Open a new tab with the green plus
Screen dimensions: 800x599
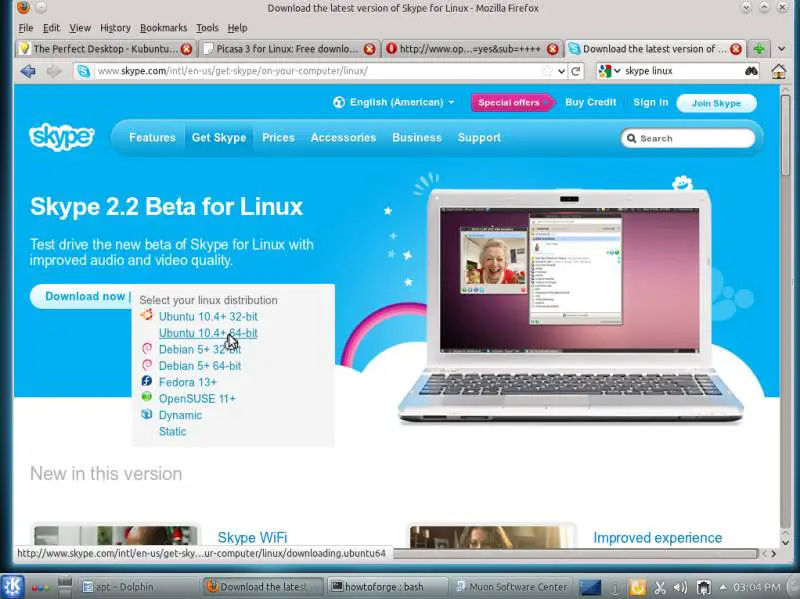759,49
